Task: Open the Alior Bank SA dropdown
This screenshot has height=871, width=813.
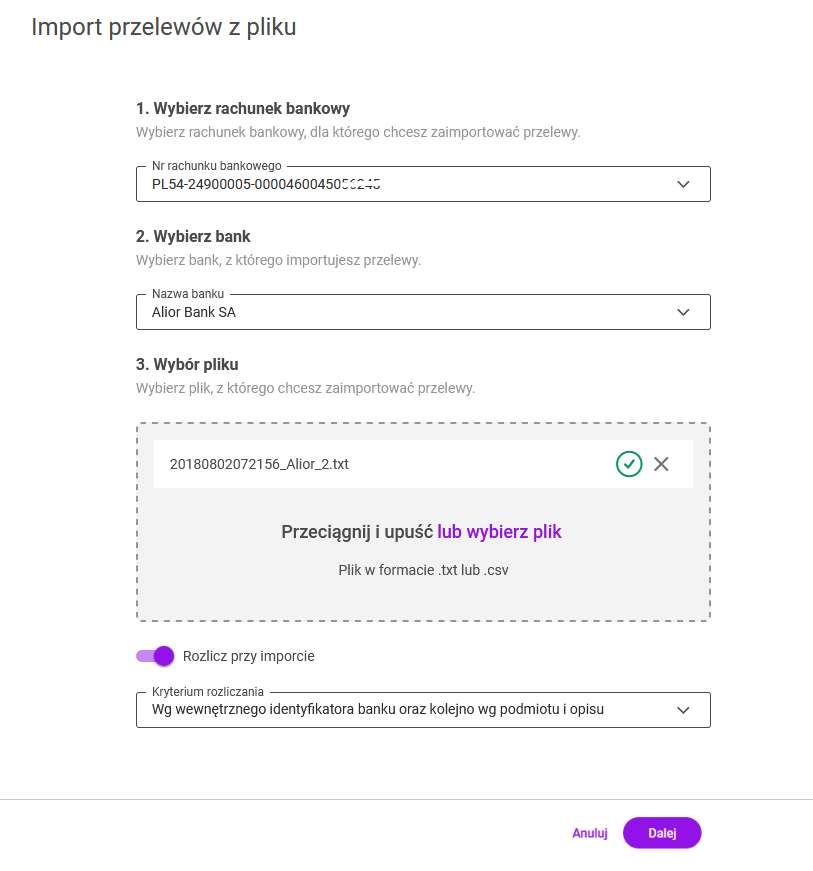Action: [x=400, y=312]
